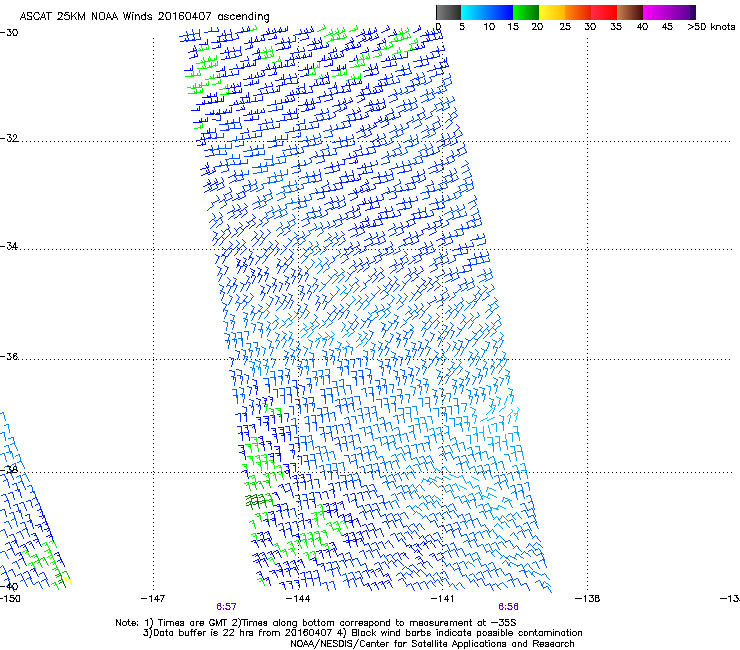Click the legend scale value '45'
Viewport: 740px width, 650px height.
[x=667, y=27]
